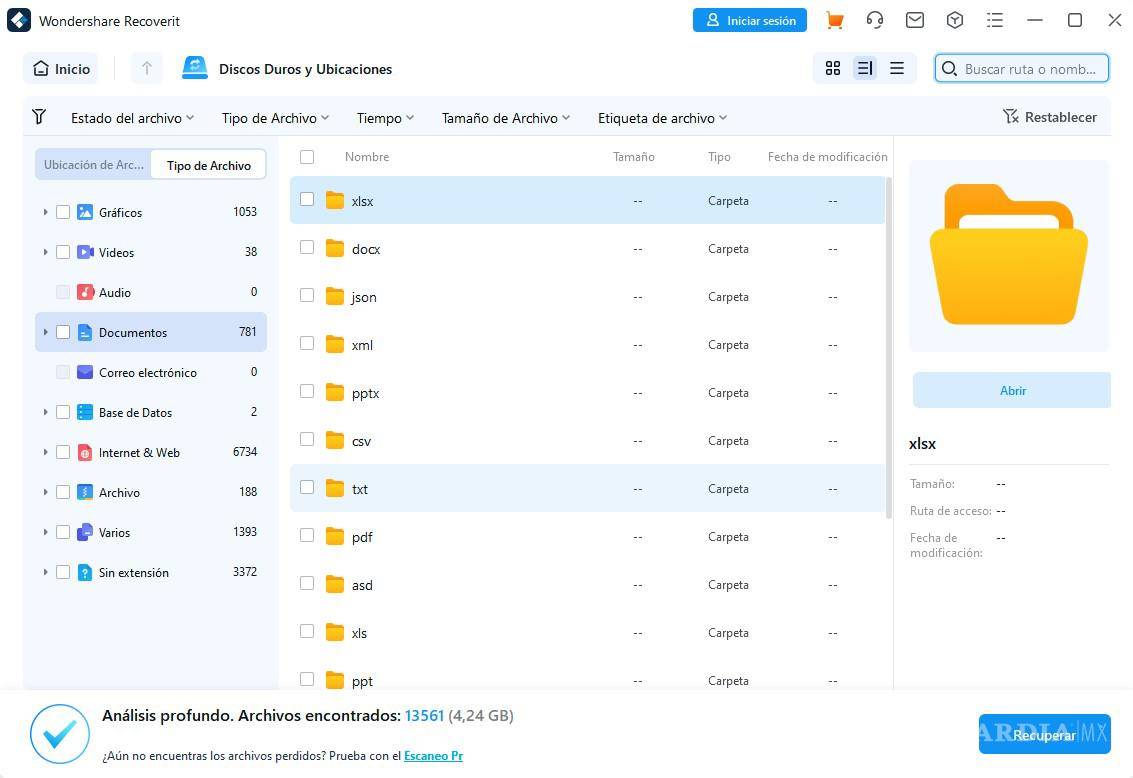Click the drive toolkit hexagon icon
Image resolution: width=1133 pixels, height=778 pixels.
954,19
